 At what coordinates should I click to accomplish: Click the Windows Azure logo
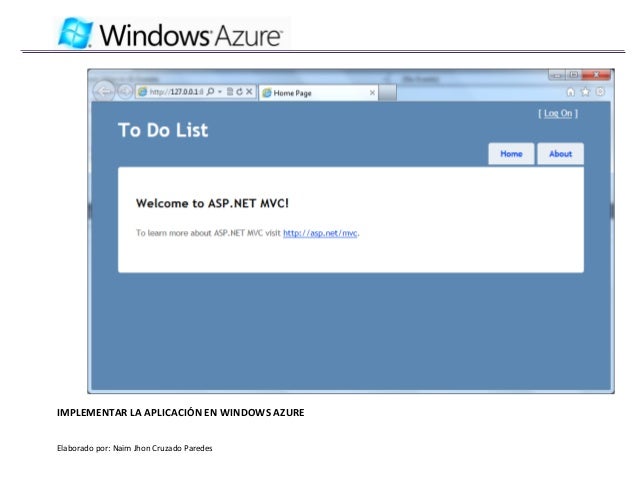pos(171,33)
